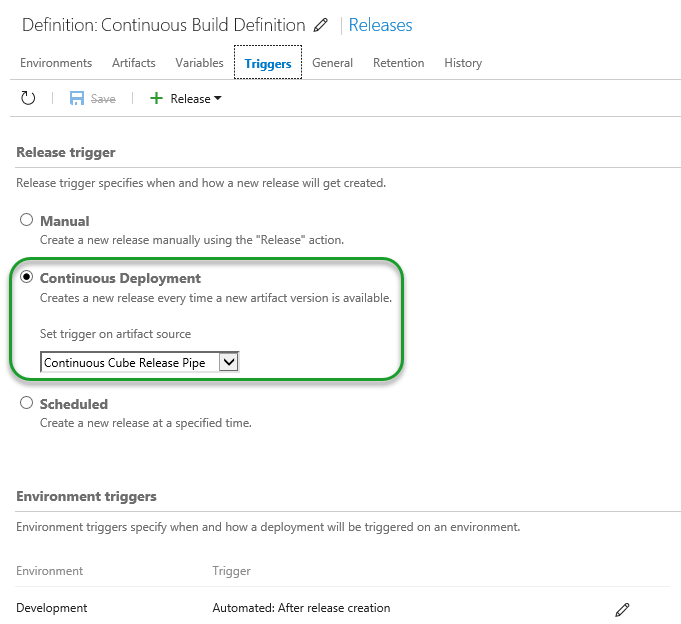Click the pencil icon beside definition name
This screenshot has height=624, width=681.
coord(320,25)
